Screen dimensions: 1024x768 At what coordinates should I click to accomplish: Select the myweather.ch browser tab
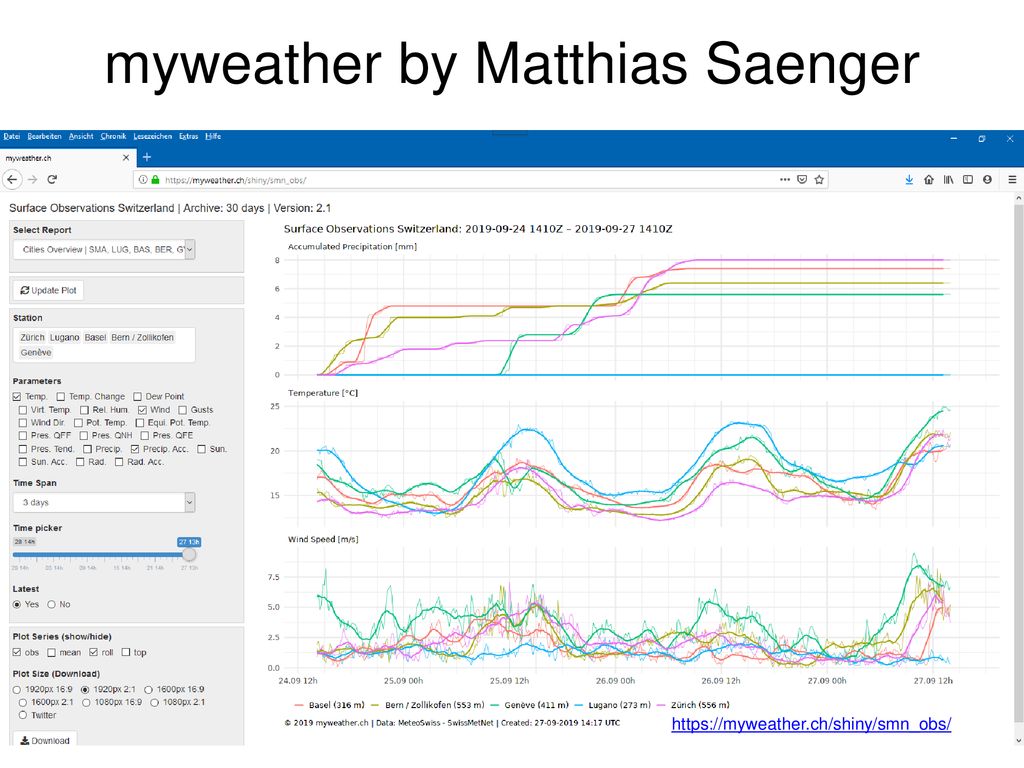(x=67, y=158)
